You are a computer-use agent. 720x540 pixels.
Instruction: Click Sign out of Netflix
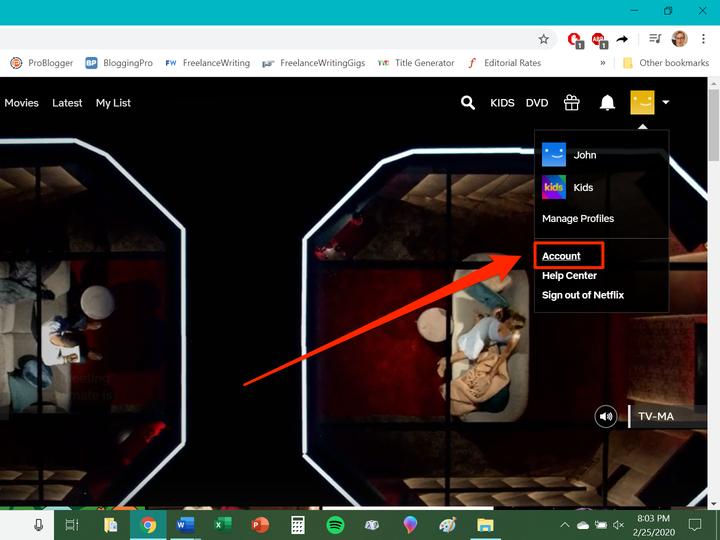pos(583,295)
